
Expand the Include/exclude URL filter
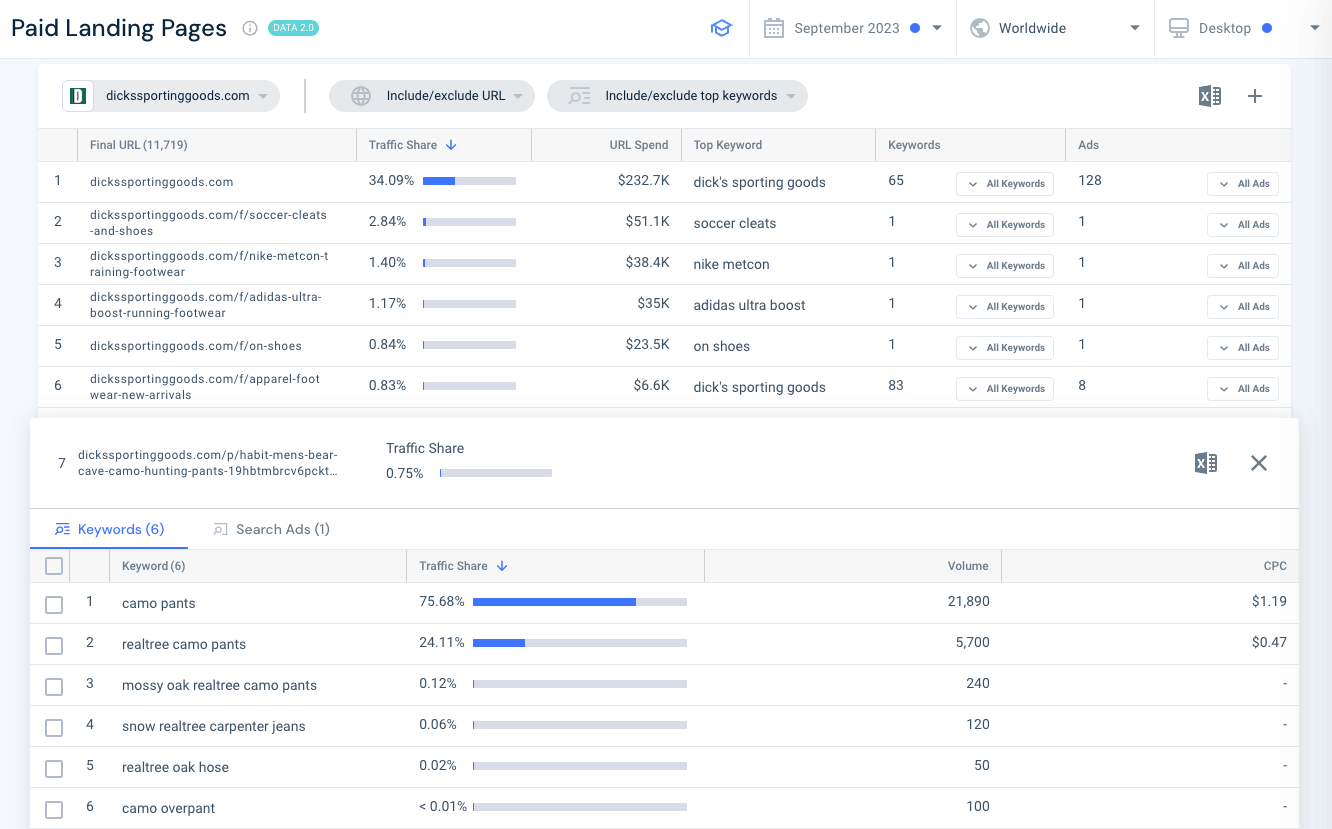coord(432,96)
